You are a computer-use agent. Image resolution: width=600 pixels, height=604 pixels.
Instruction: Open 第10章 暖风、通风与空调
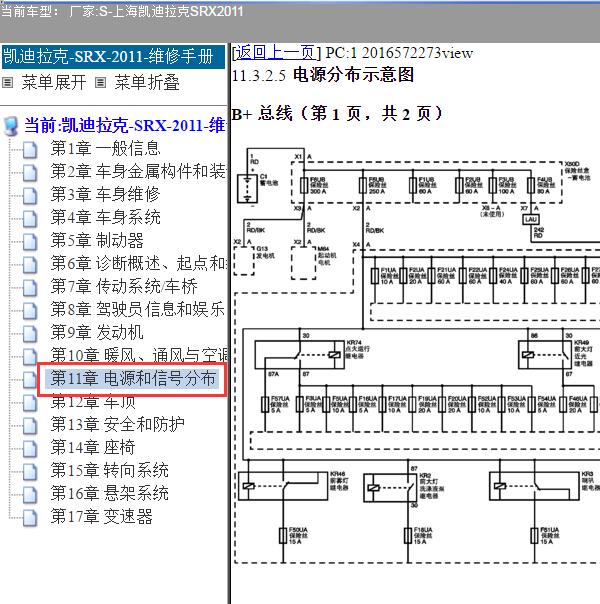(139, 355)
